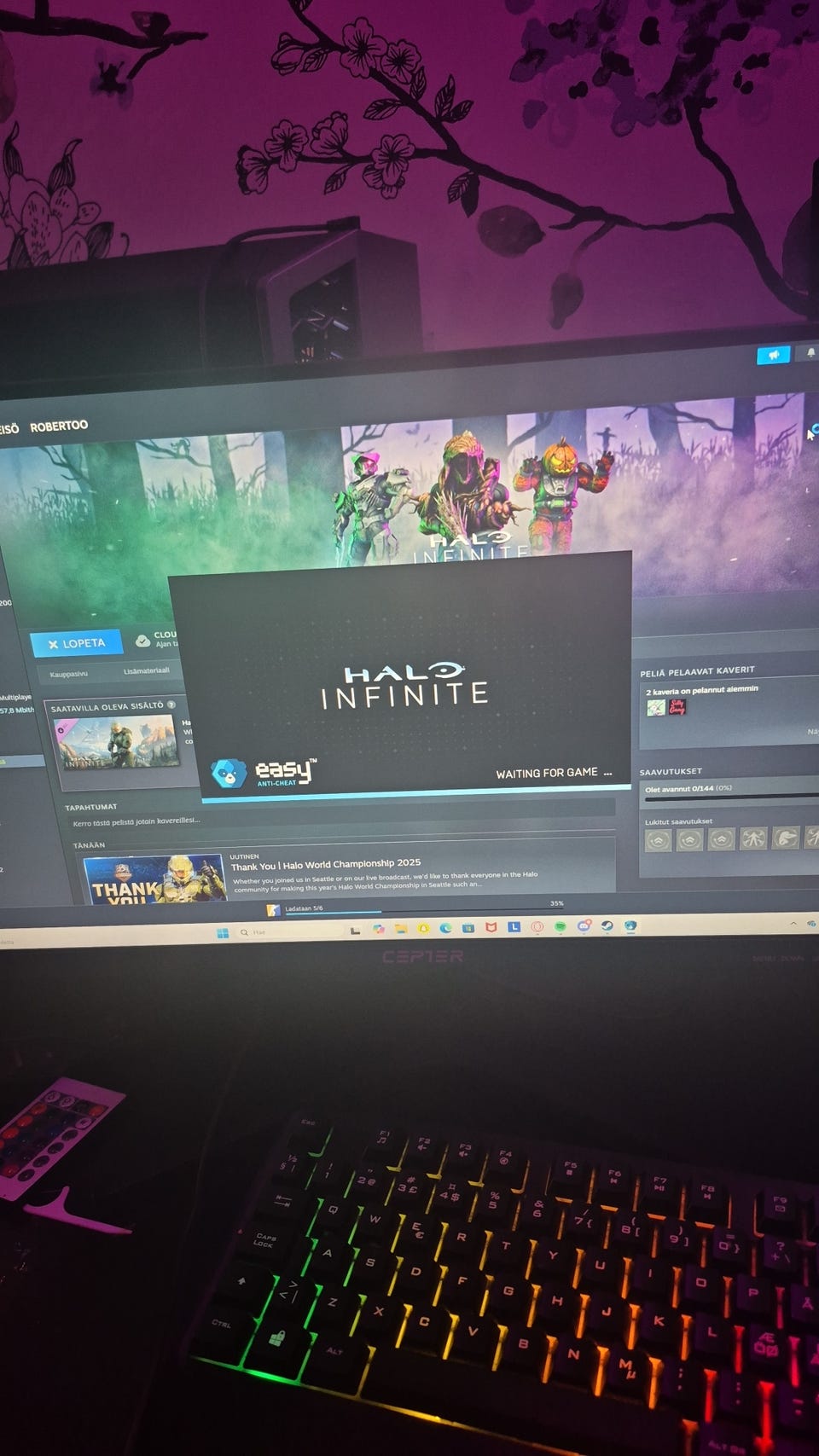Open the Lisämateriaali DLC tab

click(146, 670)
